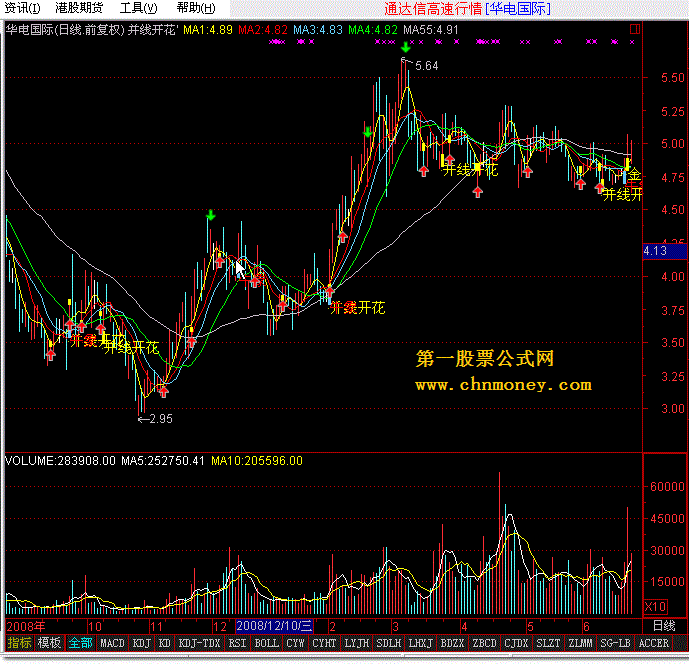The width and height of the screenshot is (689, 664).
Task: Click the red window-layout icon at chart top-right
Action: (x=635, y=29)
